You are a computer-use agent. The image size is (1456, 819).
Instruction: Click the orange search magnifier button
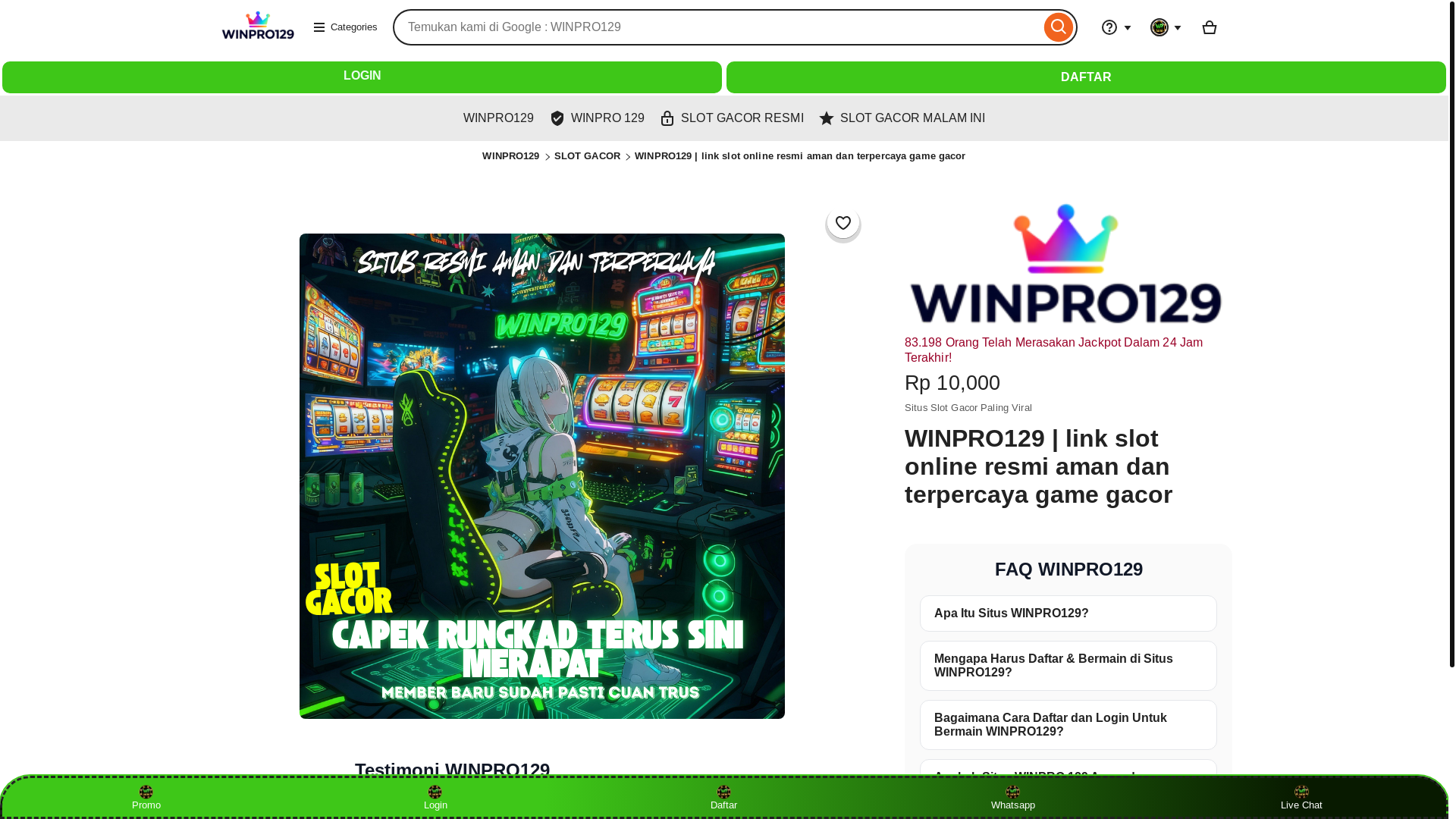point(1059,27)
